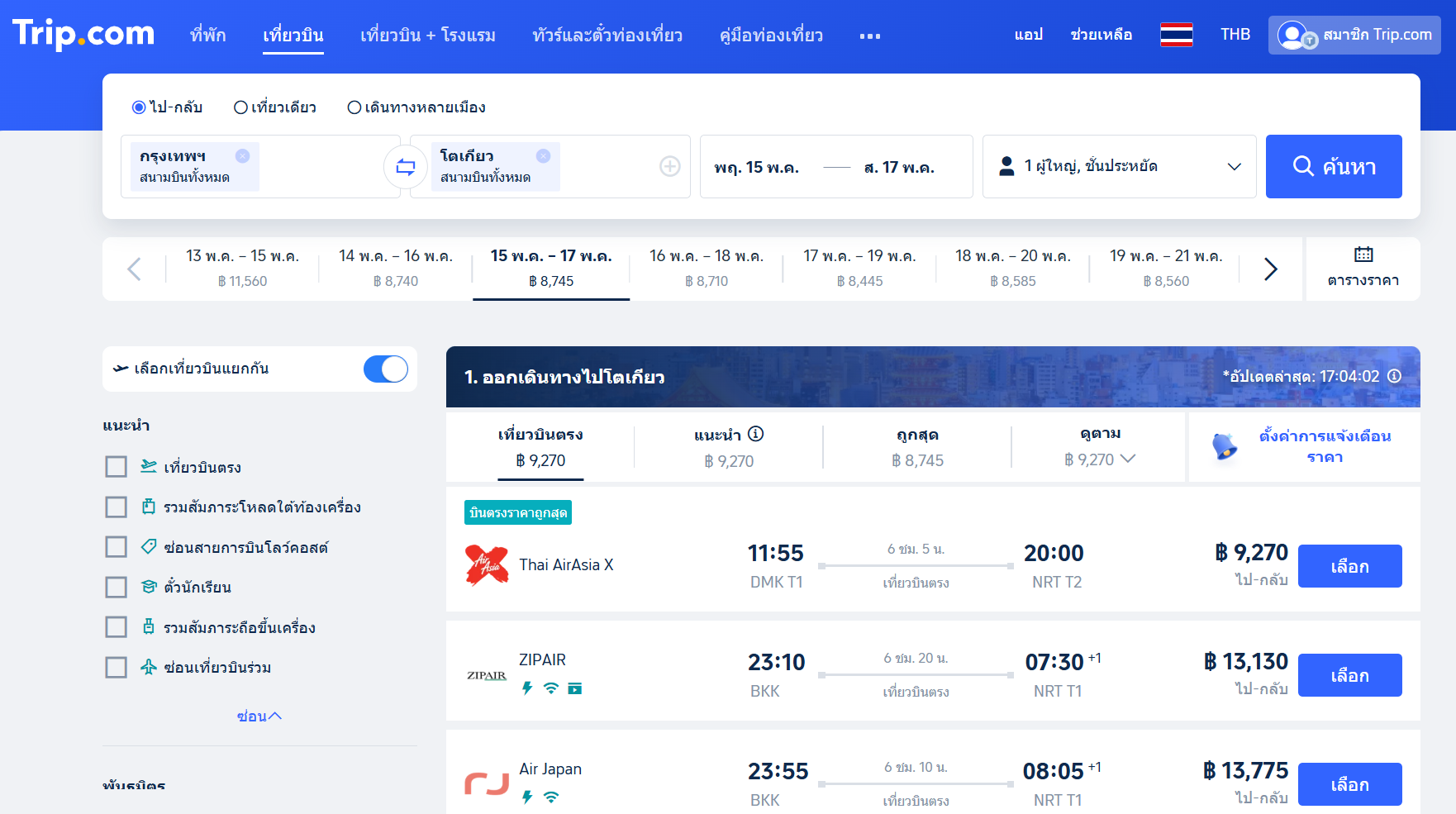Check the ตั๋วนักเรียน filter

click(x=116, y=587)
